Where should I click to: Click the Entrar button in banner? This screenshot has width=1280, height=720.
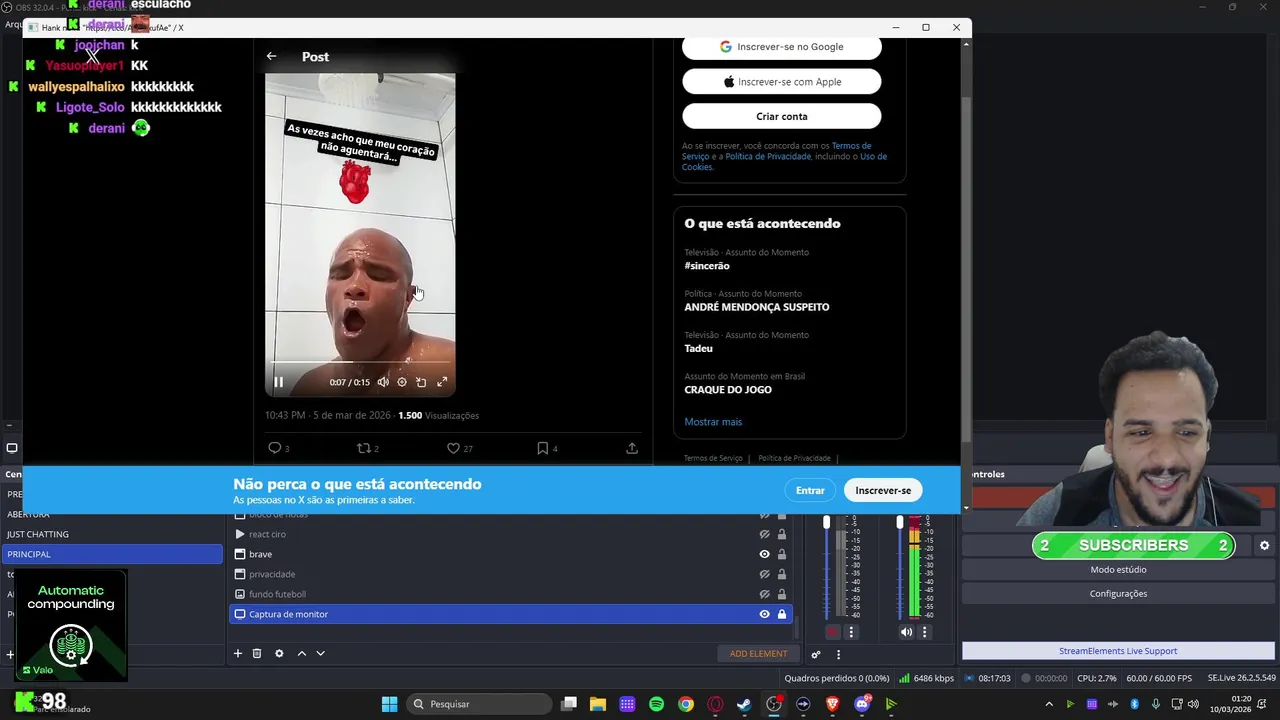click(810, 490)
